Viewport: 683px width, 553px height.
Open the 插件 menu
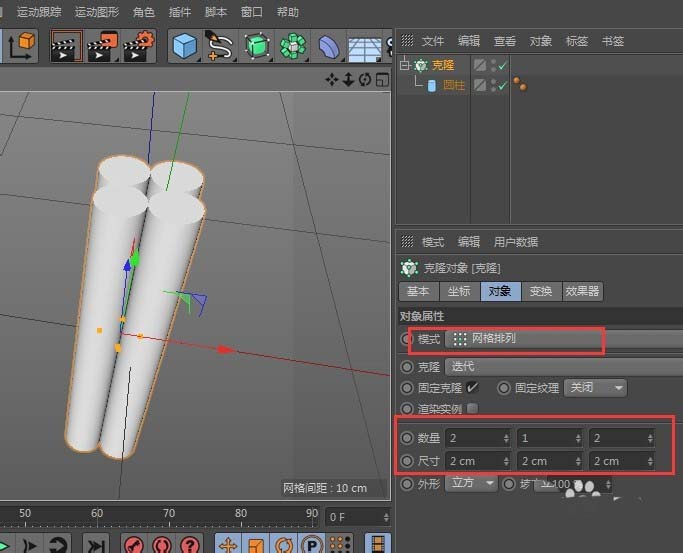tap(180, 12)
